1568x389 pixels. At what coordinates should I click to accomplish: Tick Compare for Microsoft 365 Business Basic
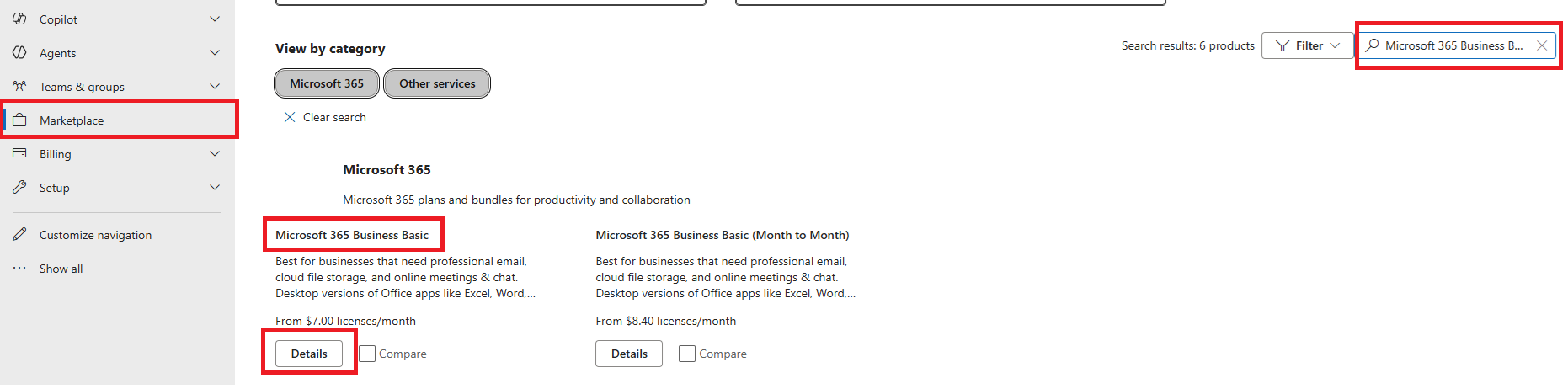click(x=367, y=354)
